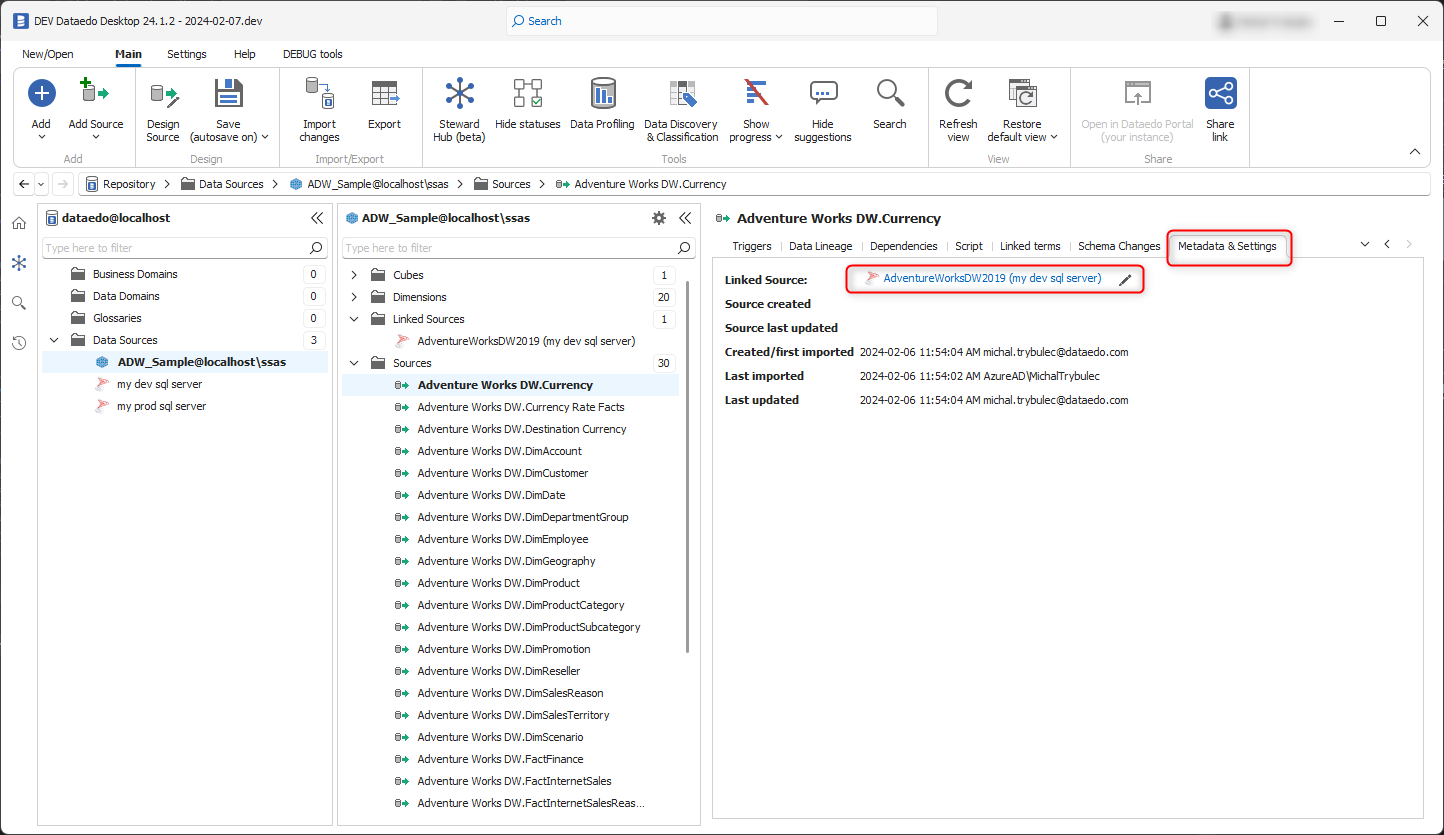This screenshot has height=835, width=1444.
Task: Click the Add plus icon in ribbon
Action: pos(41,94)
